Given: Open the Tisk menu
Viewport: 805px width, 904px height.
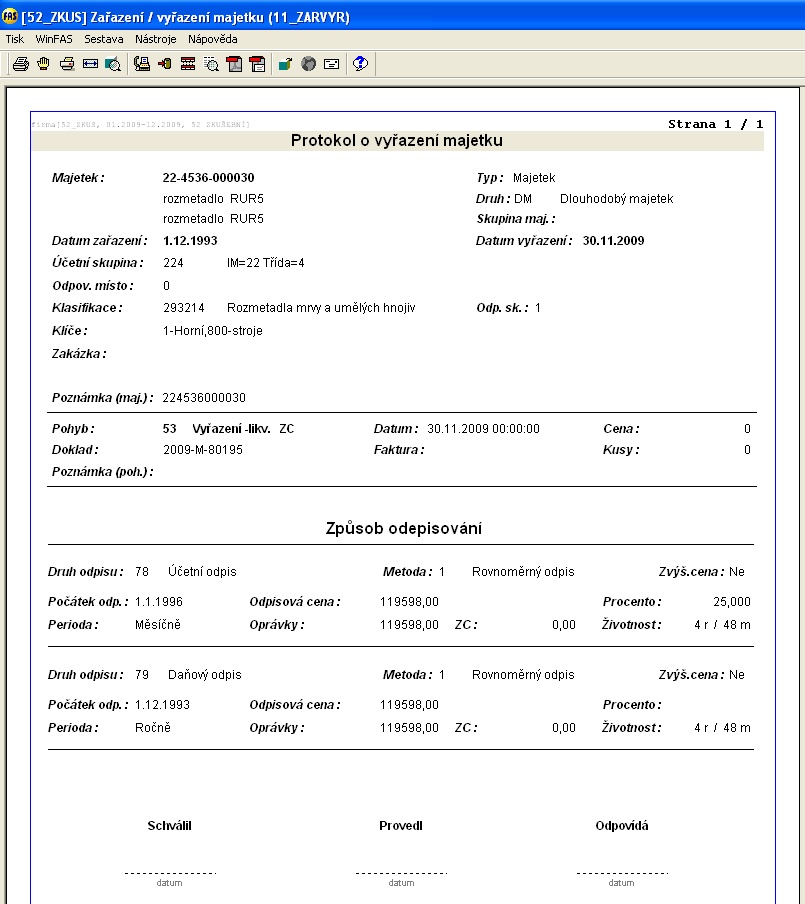Looking at the screenshot, I should click(15, 39).
